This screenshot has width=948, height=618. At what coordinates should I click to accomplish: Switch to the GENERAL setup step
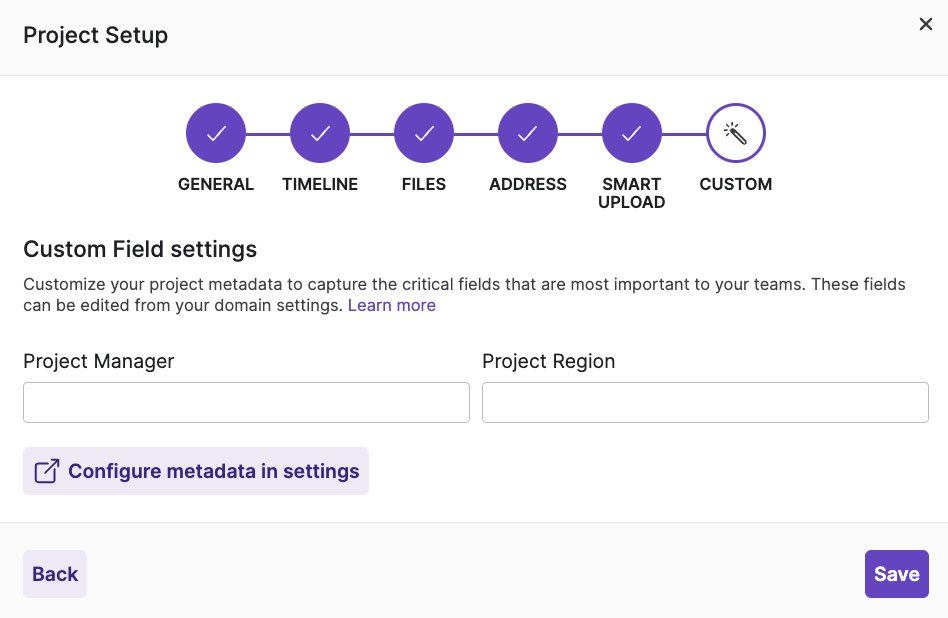pyautogui.click(x=216, y=184)
